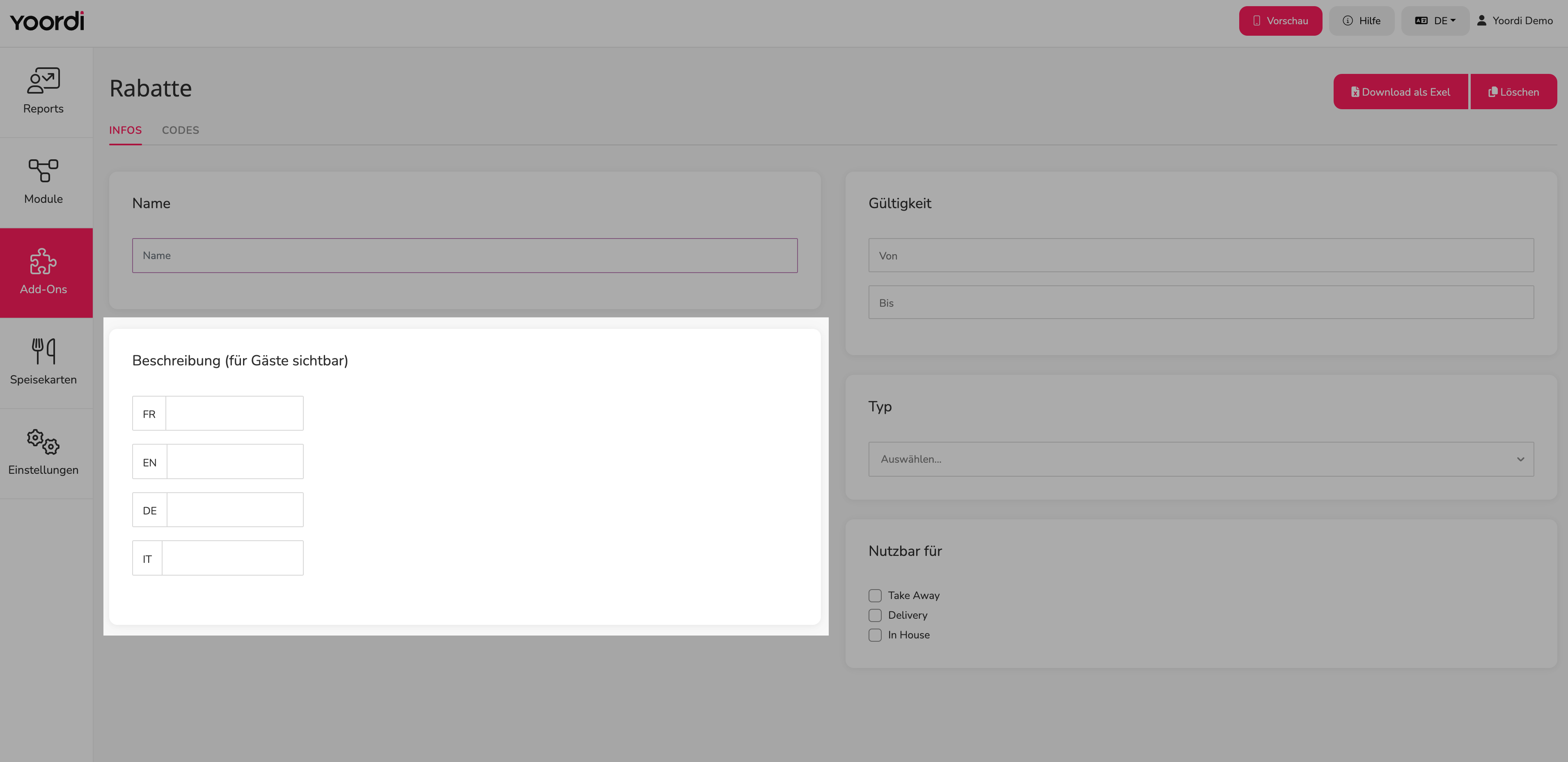1568x762 pixels.
Task: Click the Yoordi Demo user icon
Action: [x=1481, y=21]
